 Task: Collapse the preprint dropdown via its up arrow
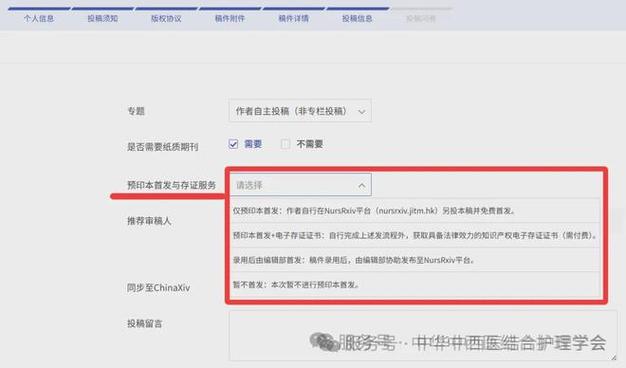coord(362,186)
